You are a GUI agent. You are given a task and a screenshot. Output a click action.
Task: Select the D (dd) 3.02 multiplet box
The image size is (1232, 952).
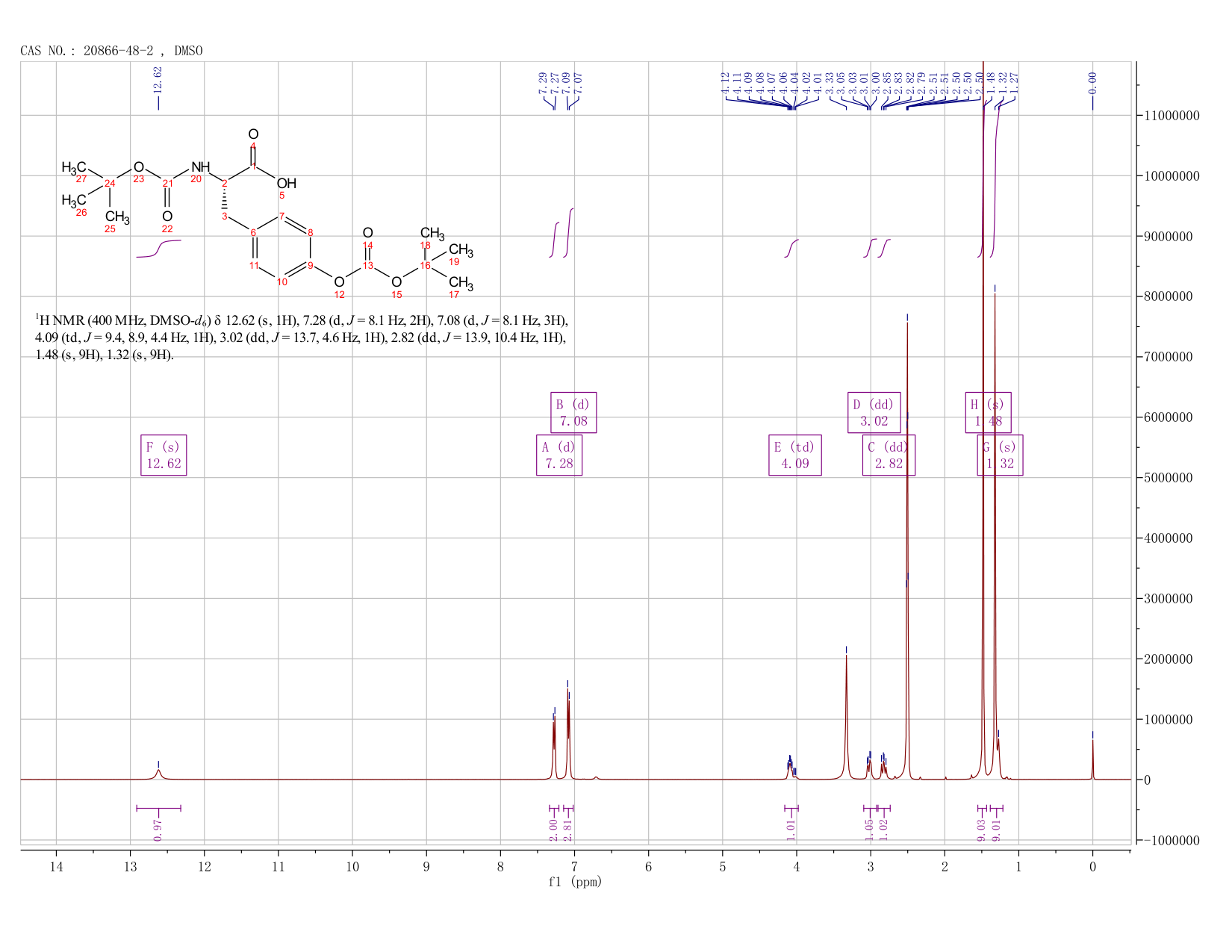[x=874, y=412]
